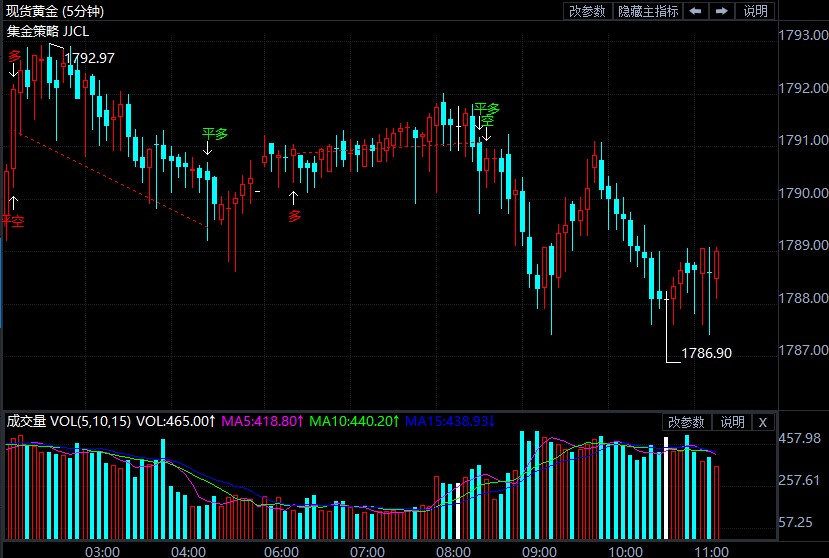Image resolution: width=829 pixels, height=558 pixels.
Task: Click the 57.25 volume axis label
Action: tap(796, 523)
